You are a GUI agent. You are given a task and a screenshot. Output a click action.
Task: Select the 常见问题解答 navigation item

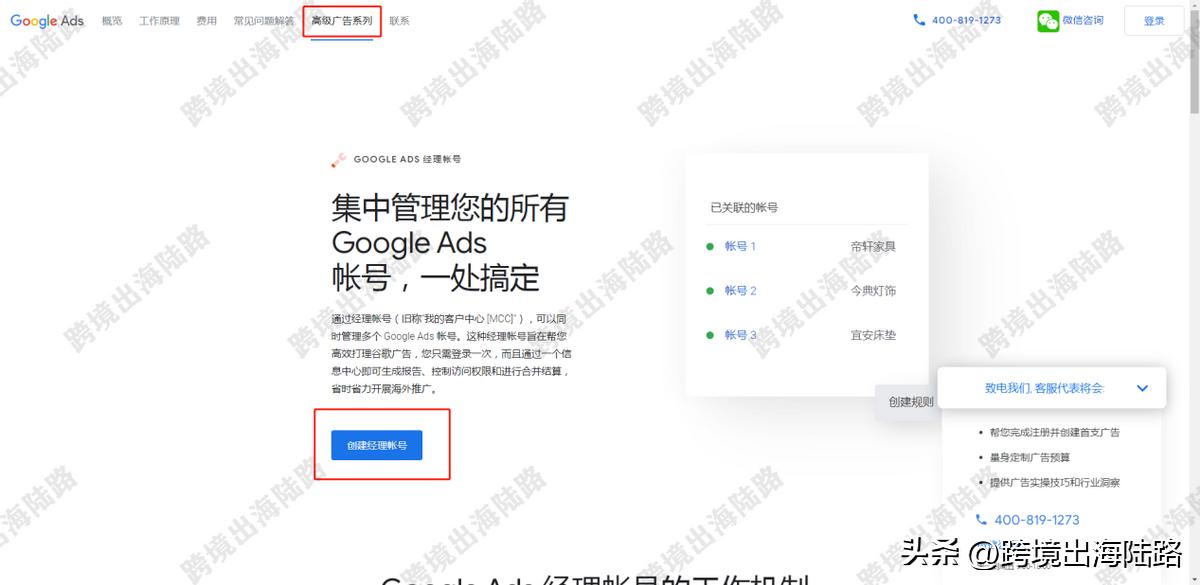pos(262,20)
